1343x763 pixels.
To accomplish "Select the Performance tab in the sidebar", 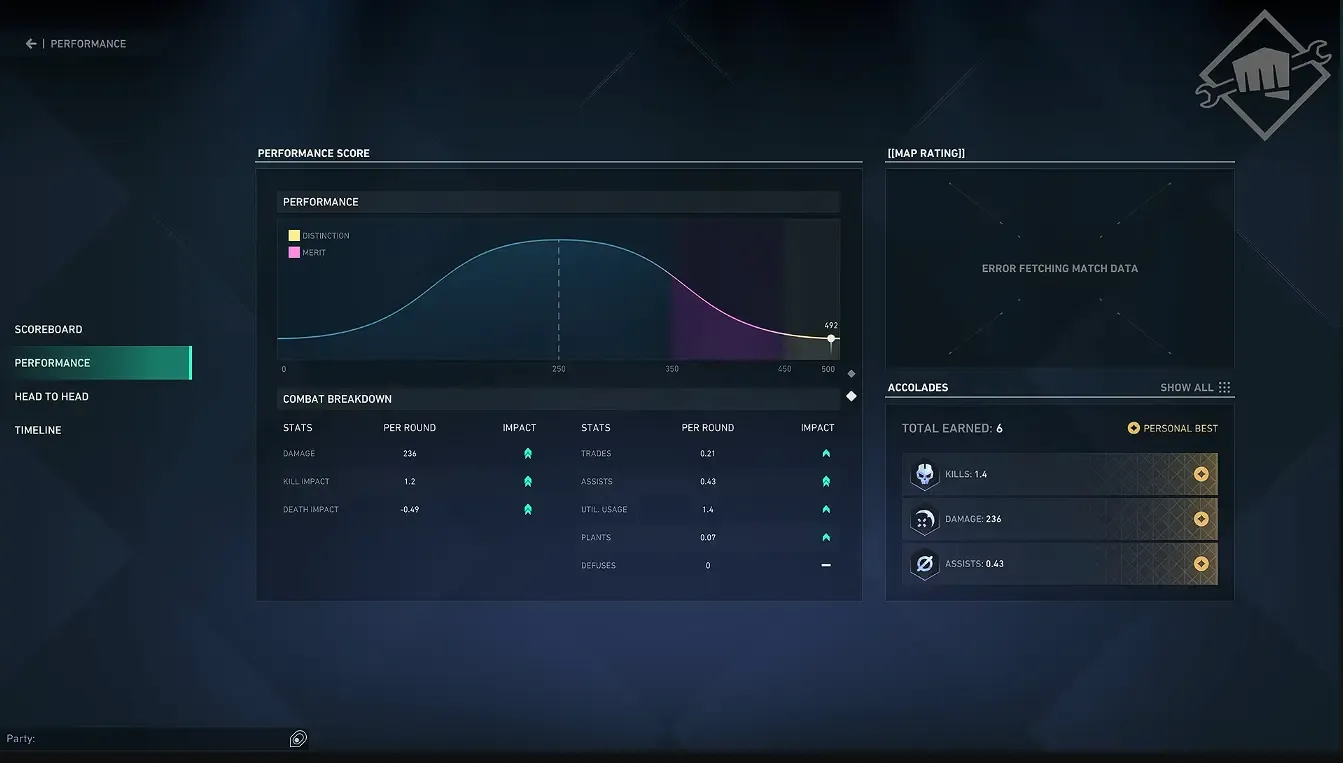I will coord(95,363).
